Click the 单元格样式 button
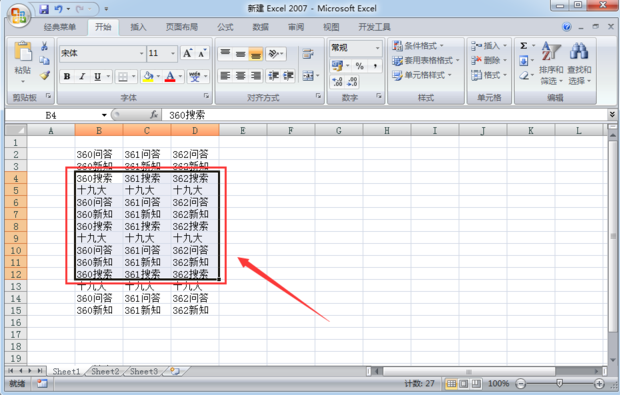This screenshot has width=620, height=395. tap(422, 75)
